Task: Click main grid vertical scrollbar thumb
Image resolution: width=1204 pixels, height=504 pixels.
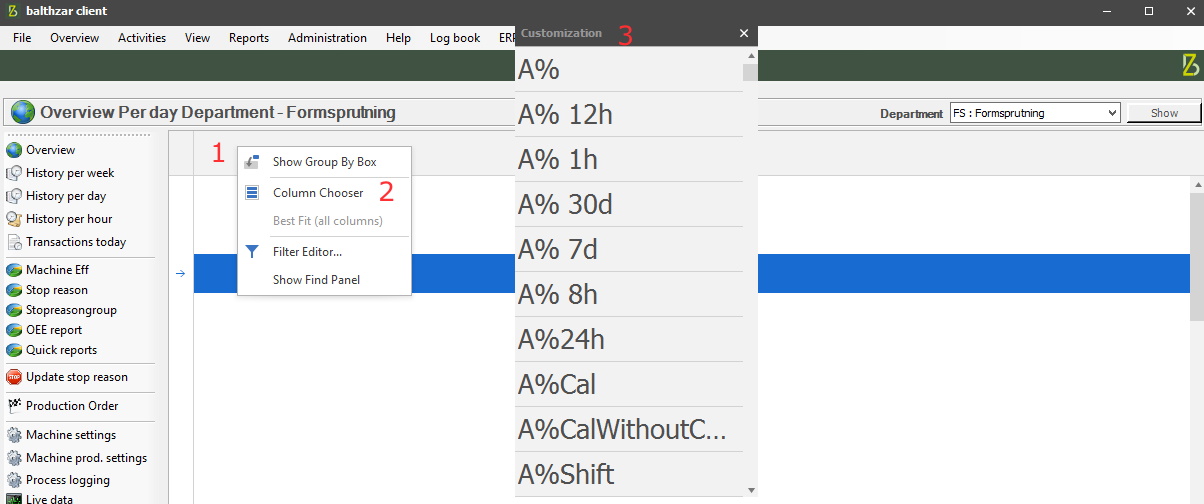Action: click(1197, 257)
